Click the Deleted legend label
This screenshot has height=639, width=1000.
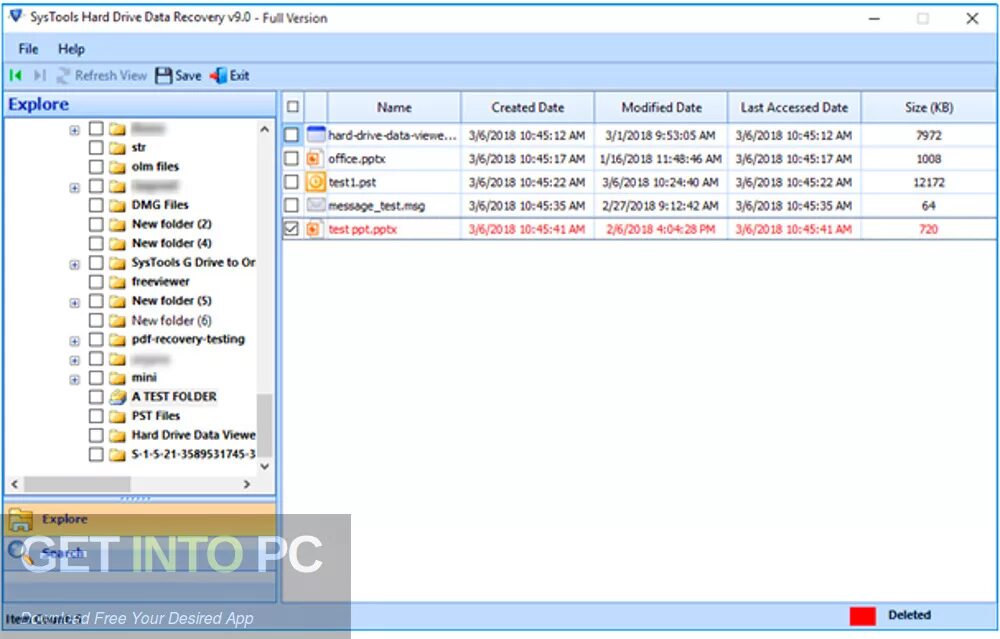(909, 615)
